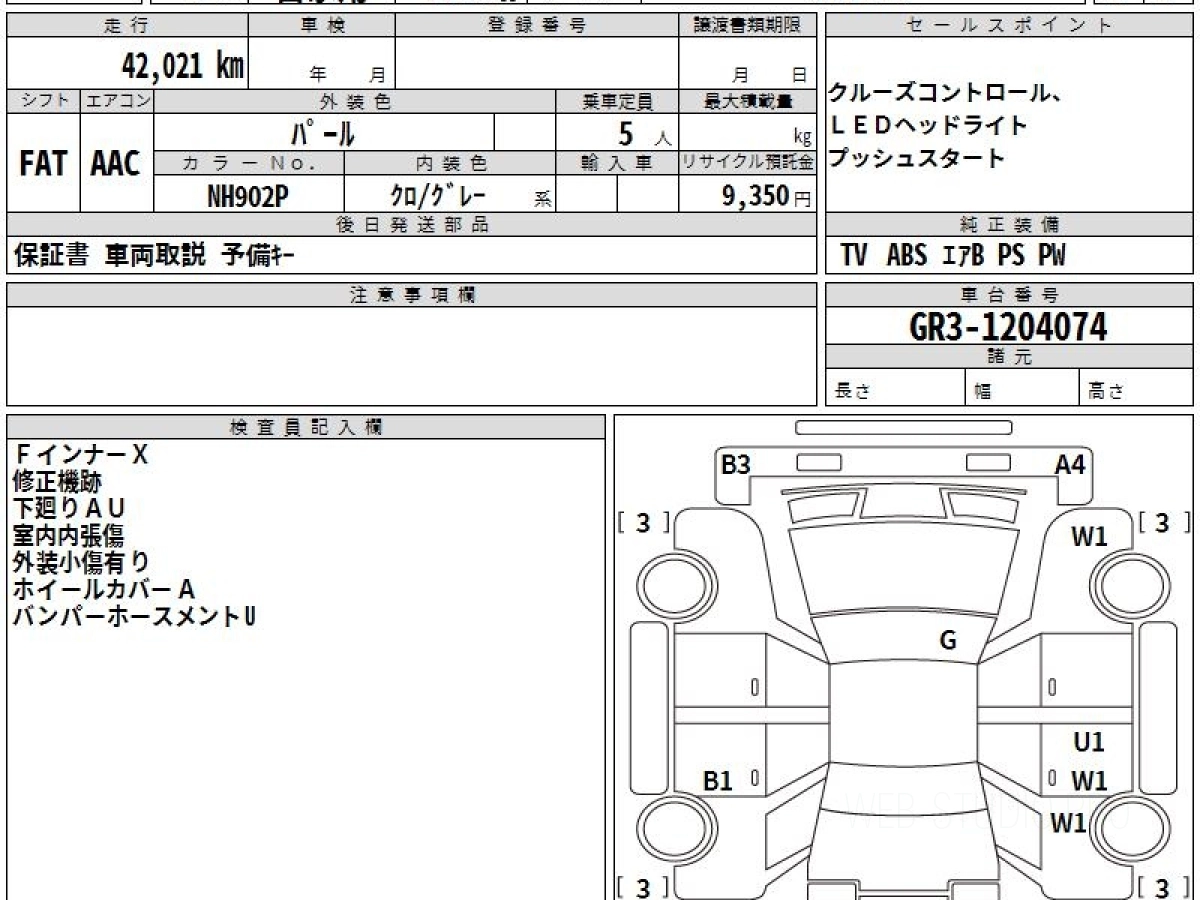Select the 最大積載量 header
The width and height of the screenshot is (1200, 900).
[x=748, y=101]
